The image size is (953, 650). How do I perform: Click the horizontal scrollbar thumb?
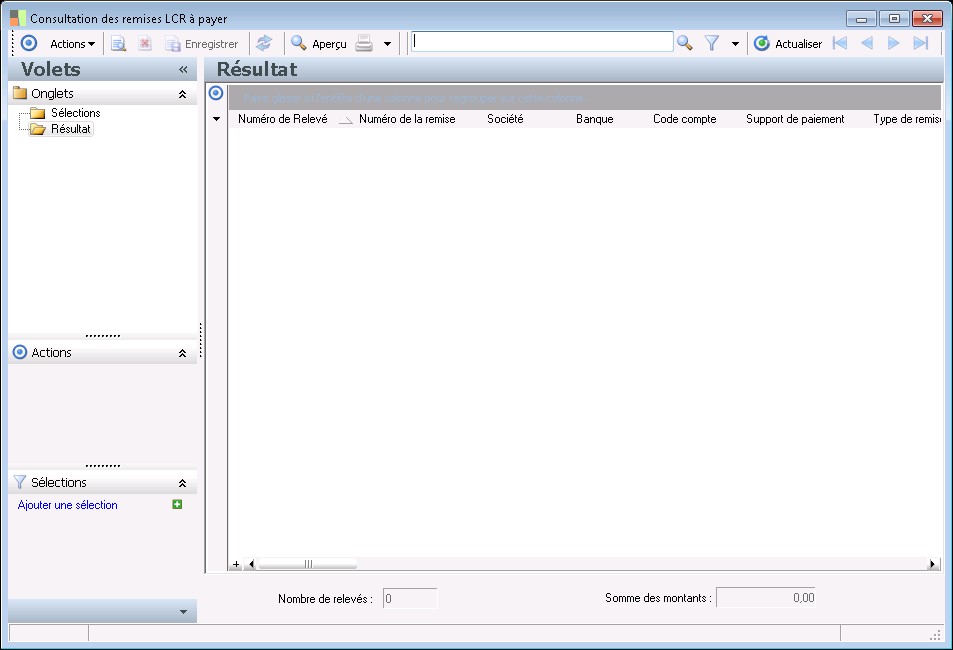(x=308, y=564)
